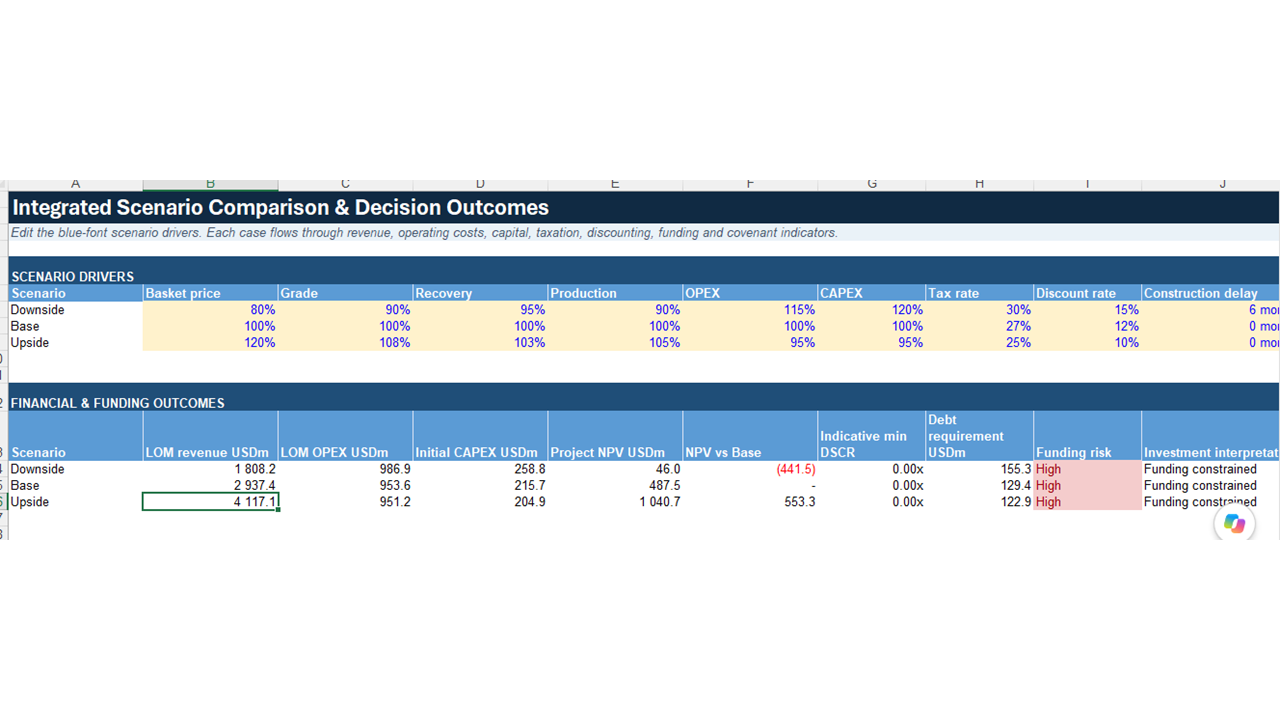Viewport: 1280px width, 720px height.
Task: Select the Base LOM OPEX 953.6 cell
Action: click(345, 485)
